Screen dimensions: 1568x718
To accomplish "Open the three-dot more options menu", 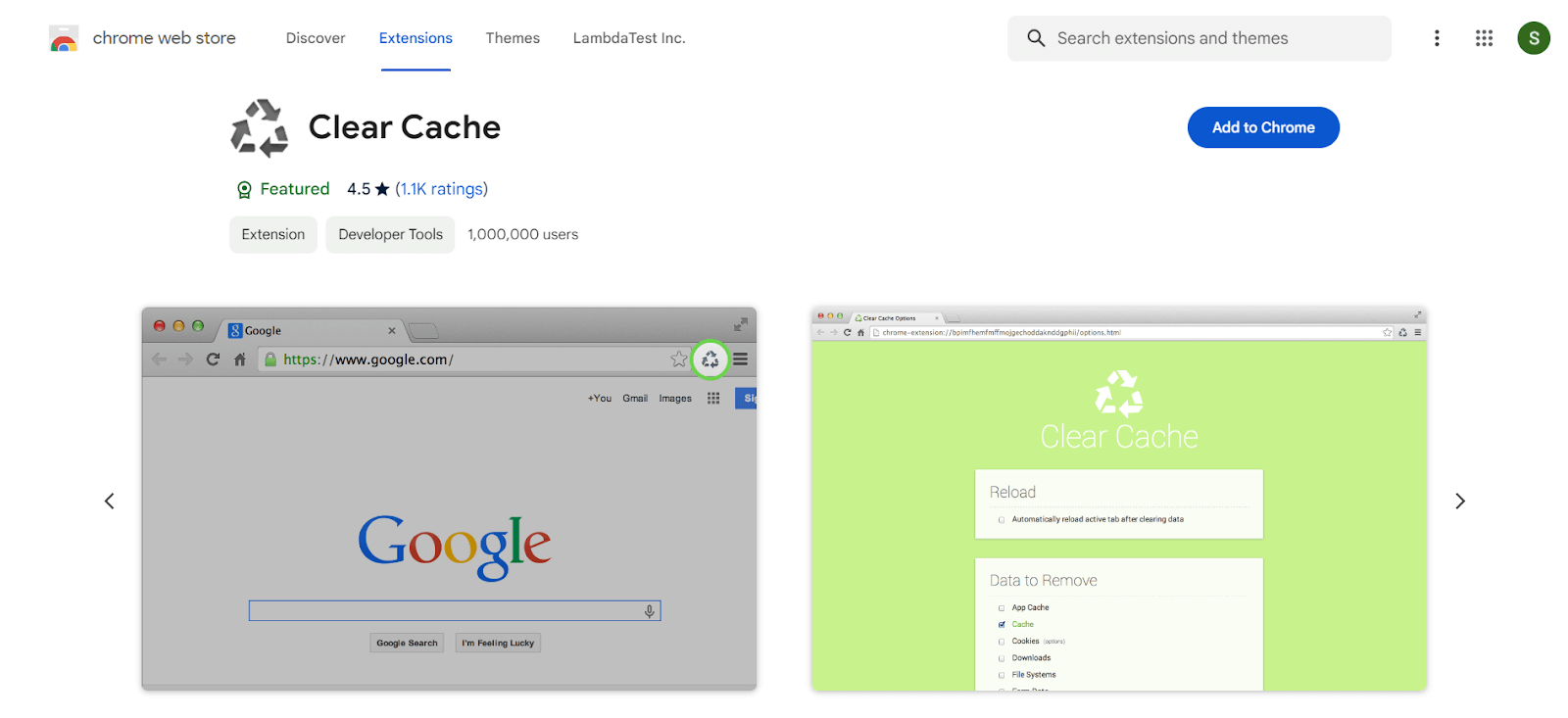I will coord(1437,38).
